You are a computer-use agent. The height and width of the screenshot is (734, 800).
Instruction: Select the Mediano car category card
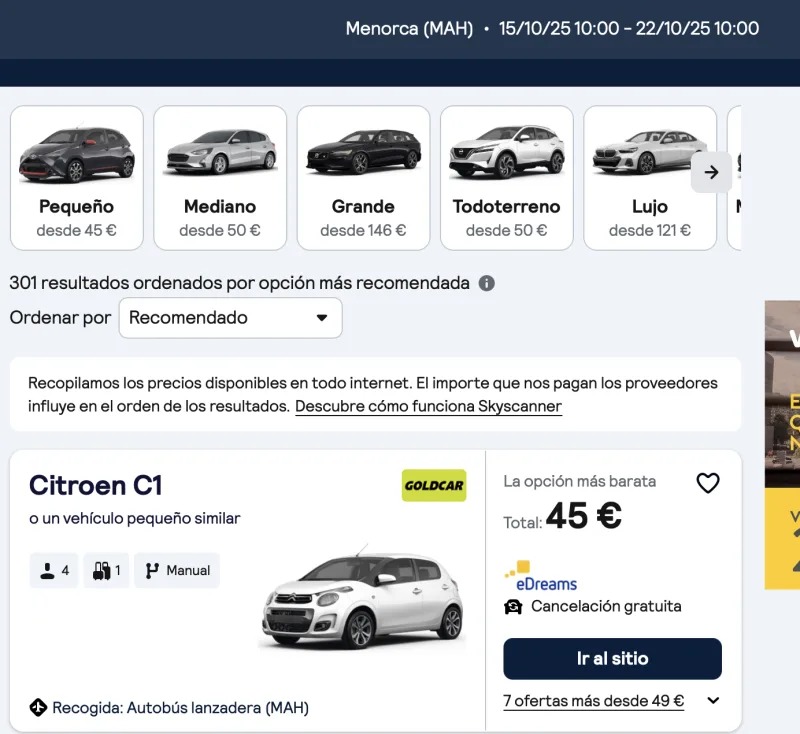[x=220, y=178]
